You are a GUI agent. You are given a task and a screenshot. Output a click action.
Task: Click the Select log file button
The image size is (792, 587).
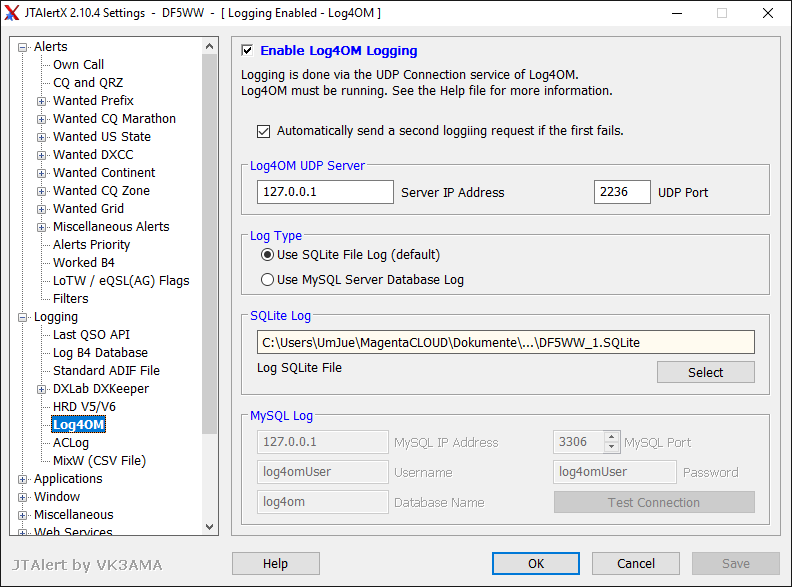[x=706, y=372]
